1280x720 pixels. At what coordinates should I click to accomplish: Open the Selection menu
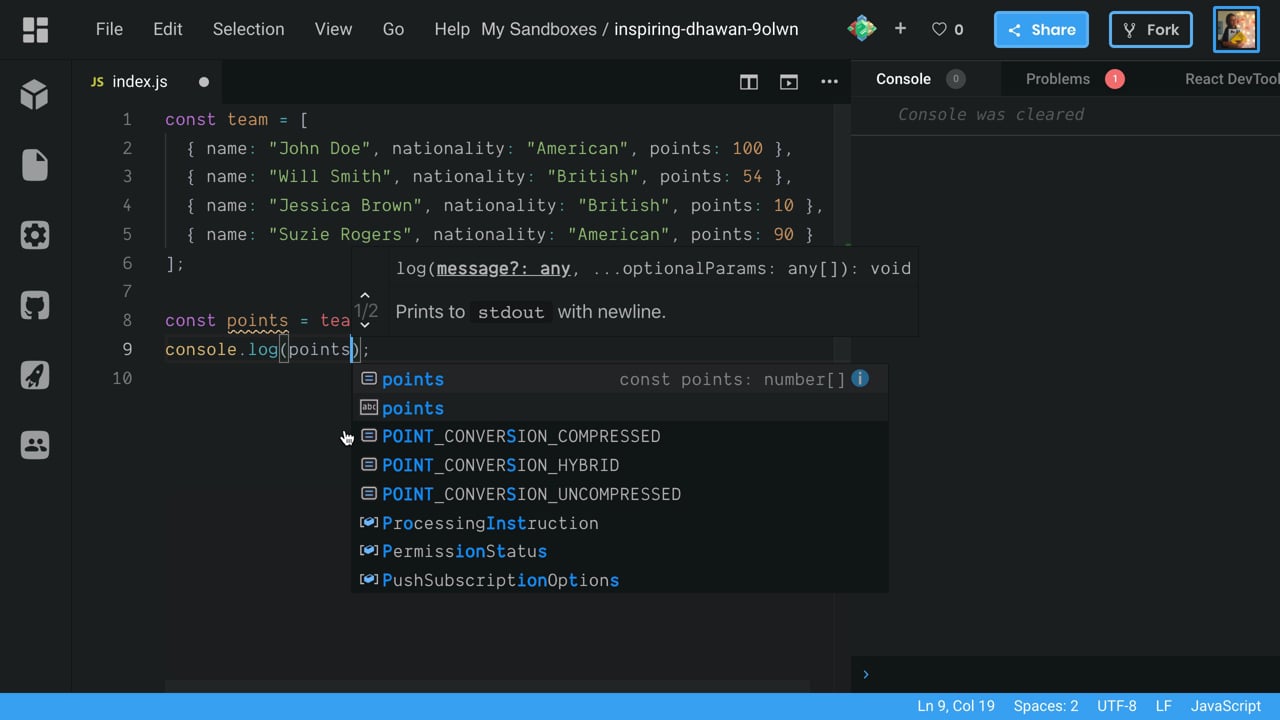(248, 29)
